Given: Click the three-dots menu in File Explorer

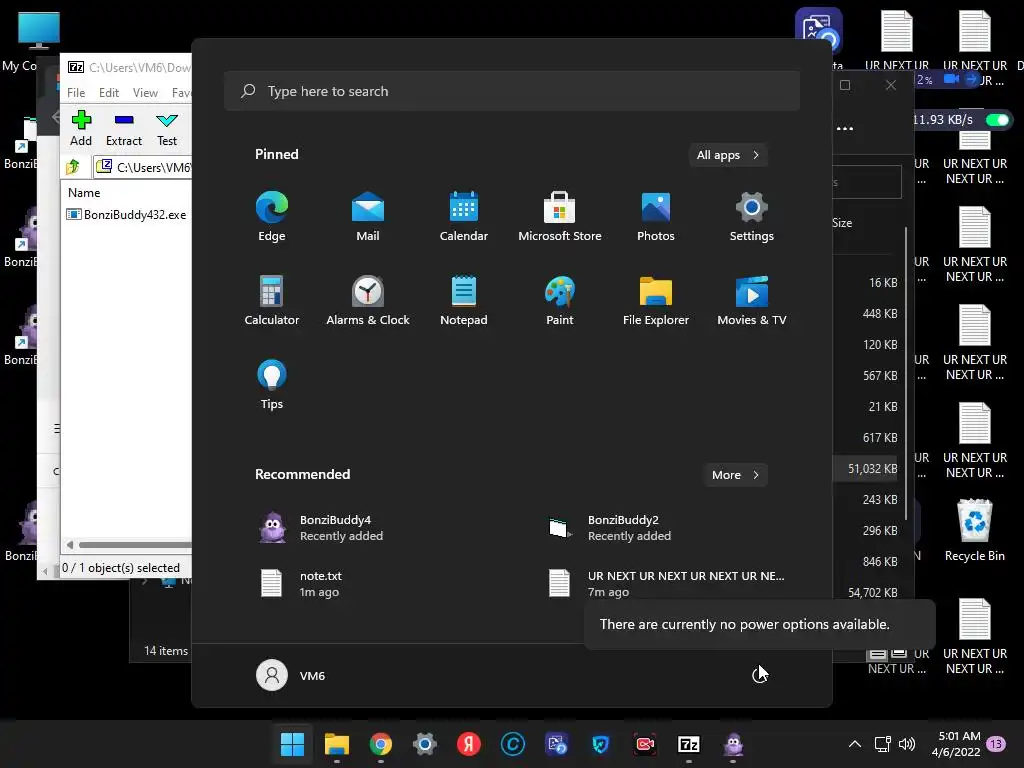Looking at the screenshot, I should click(x=845, y=129).
